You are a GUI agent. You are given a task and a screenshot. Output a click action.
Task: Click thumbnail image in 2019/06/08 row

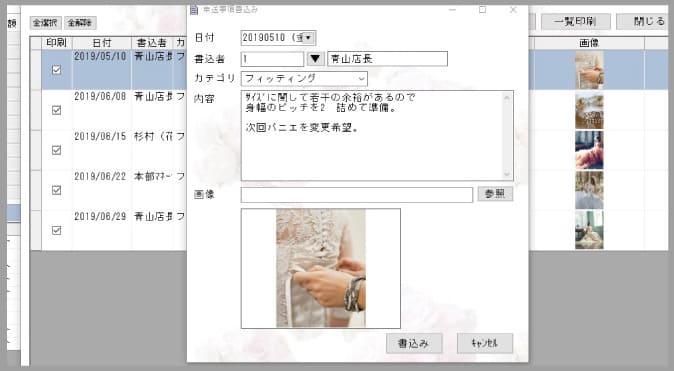point(589,110)
